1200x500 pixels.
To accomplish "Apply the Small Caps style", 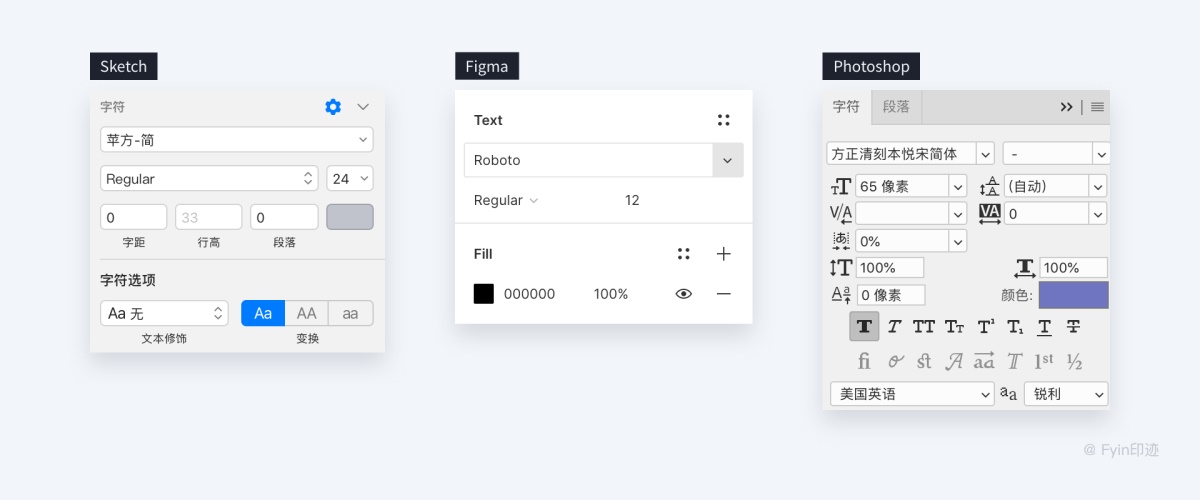I will [954, 326].
